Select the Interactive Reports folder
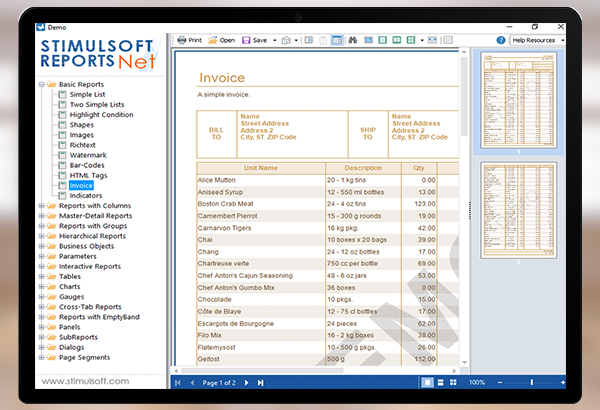This screenshot has height=410, width=600. 90,266
